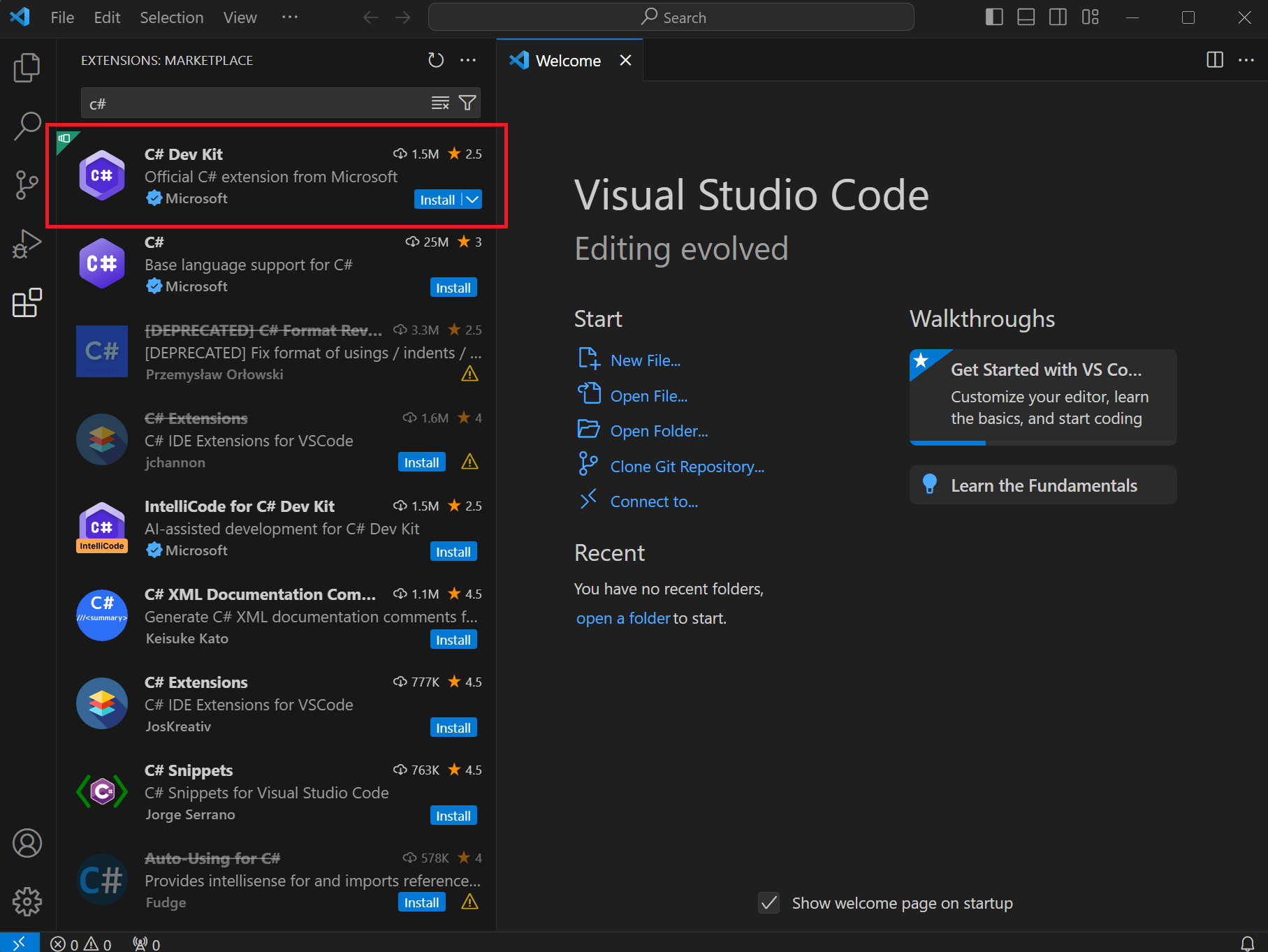Refresh the extensions marketplace list
This screenshot has width=1268, height=952.
coord(435,60)
